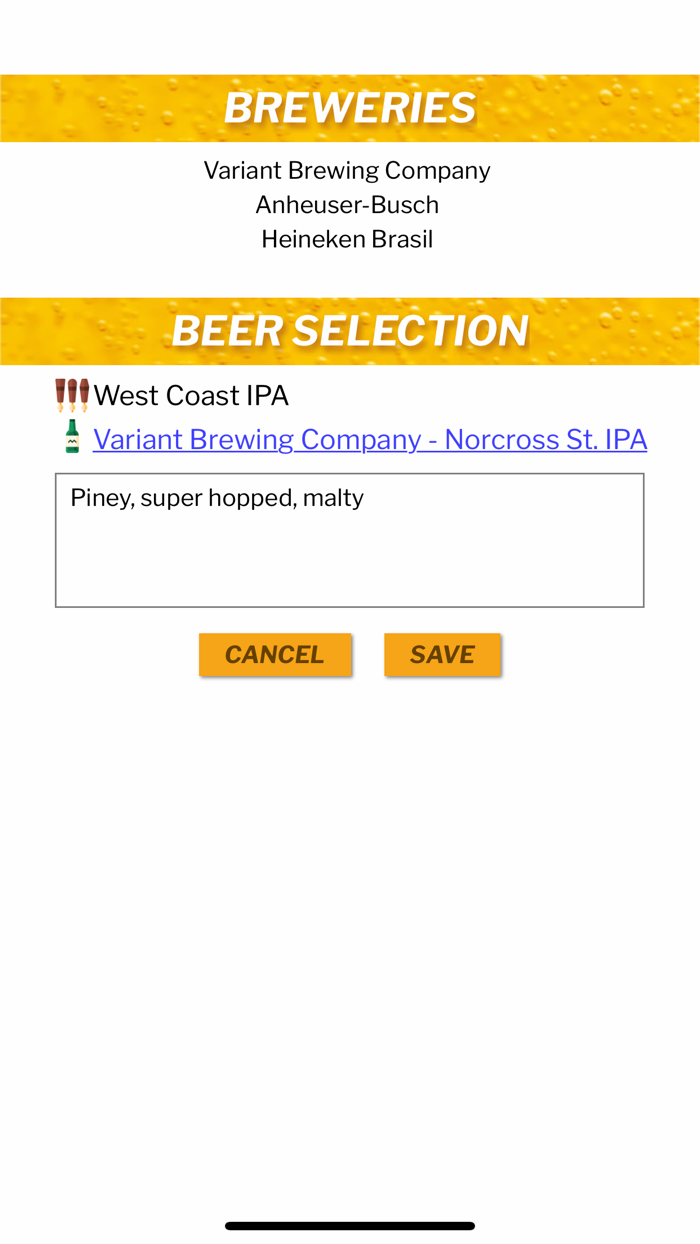Image resolution: width=700 pixels, height=1244 pixels.
Task: Click the SAVE button's orange background
Action: click(x=443, y=654)
